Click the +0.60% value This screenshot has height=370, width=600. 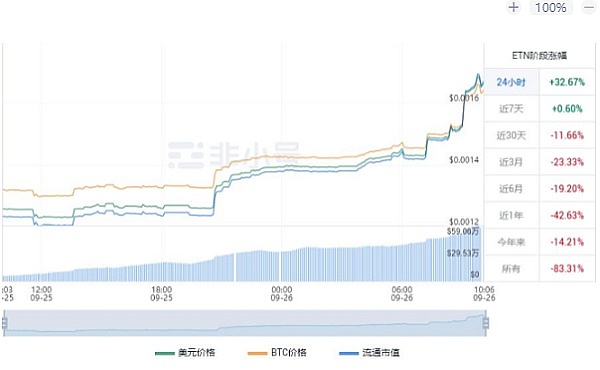click(567, 109)
